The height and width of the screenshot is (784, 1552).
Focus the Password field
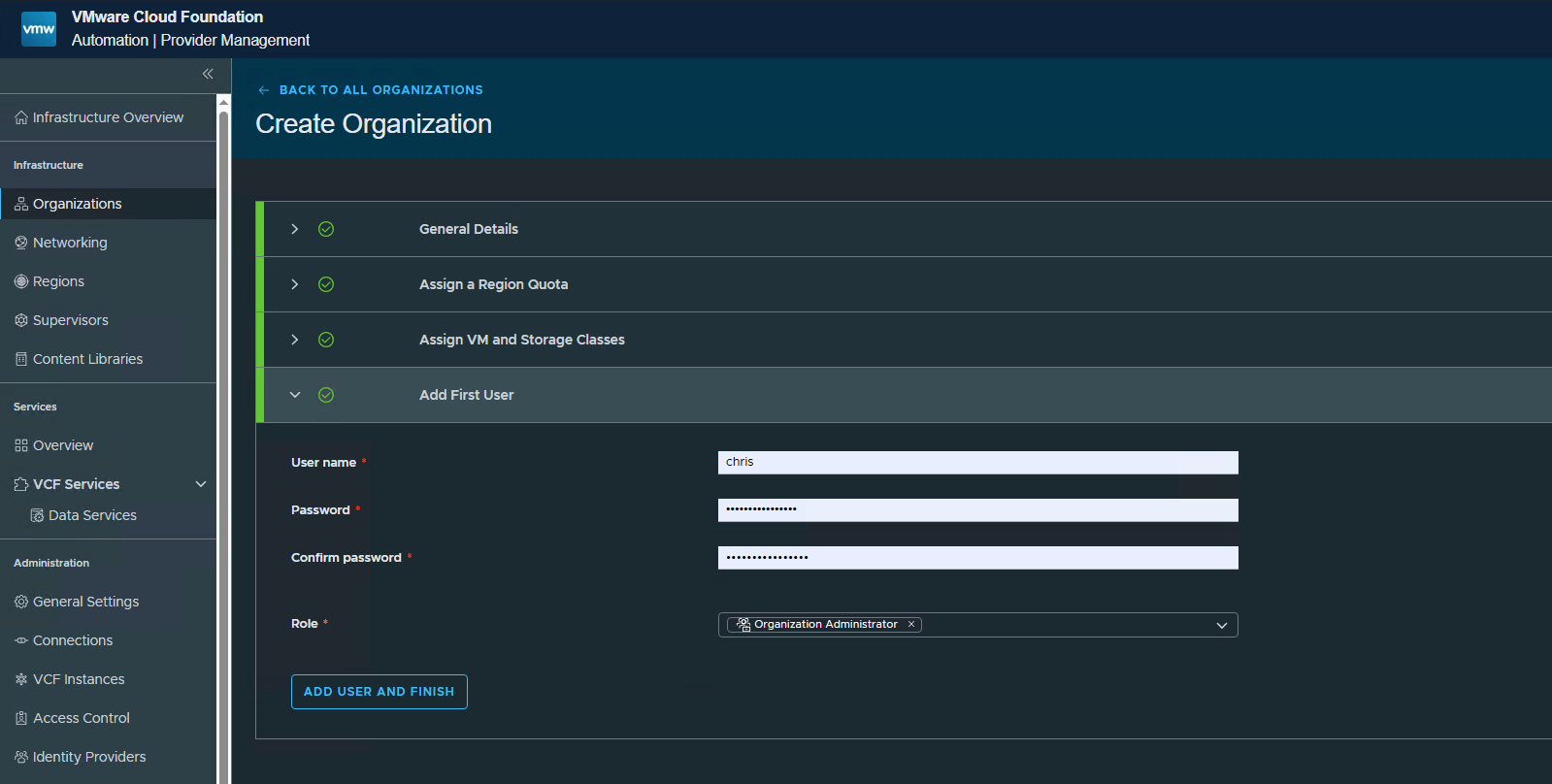pyautogui.click(x=977, y=509)
